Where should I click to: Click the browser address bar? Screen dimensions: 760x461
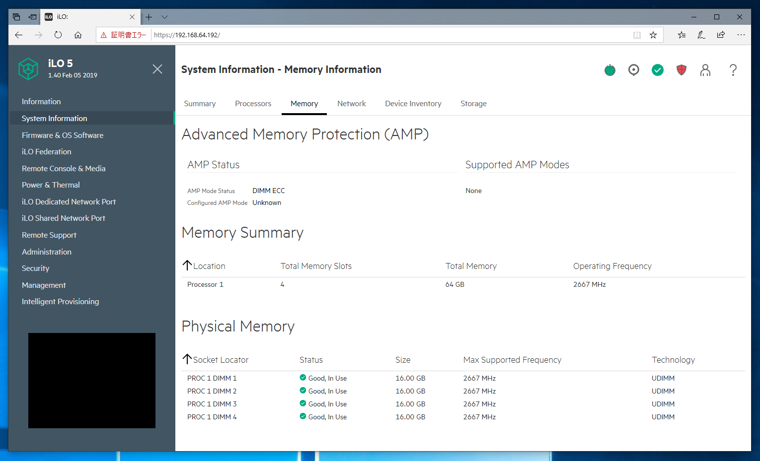pyautogui.click(x=390, y=35)
